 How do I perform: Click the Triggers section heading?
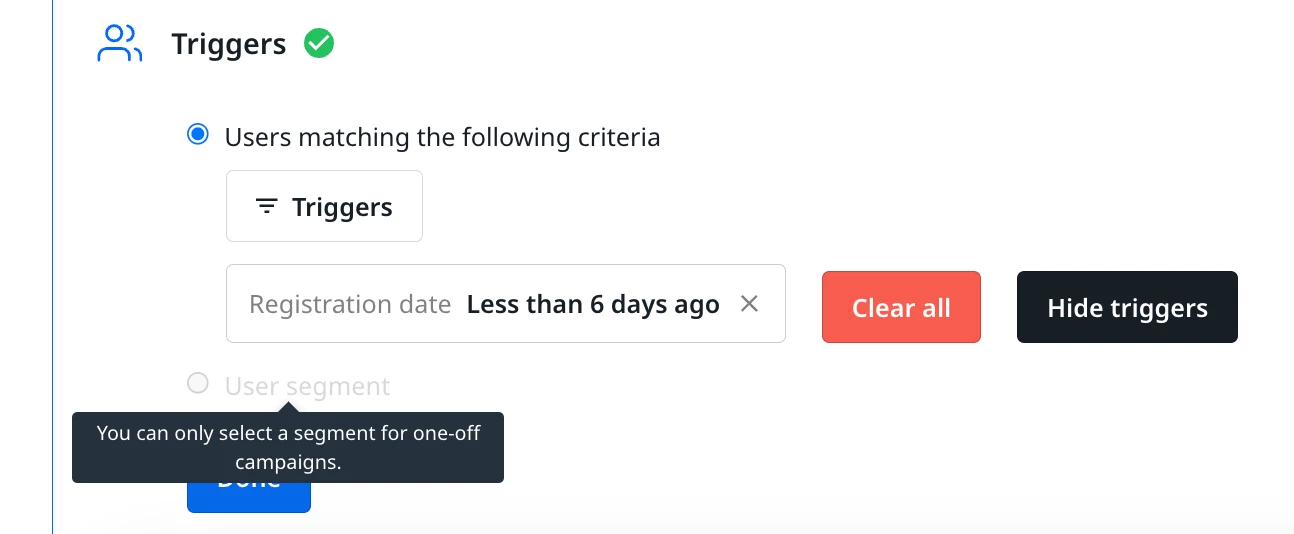pos(228,44)
